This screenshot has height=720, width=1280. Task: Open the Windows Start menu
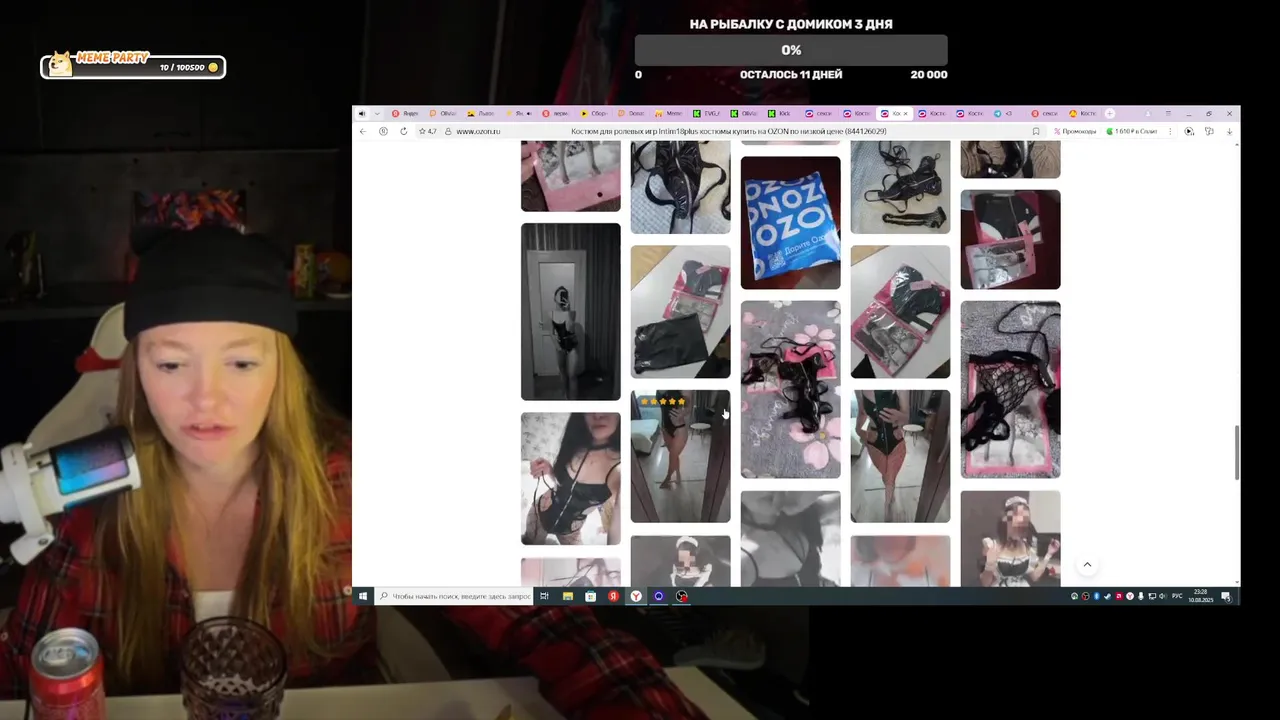[362, 596]
